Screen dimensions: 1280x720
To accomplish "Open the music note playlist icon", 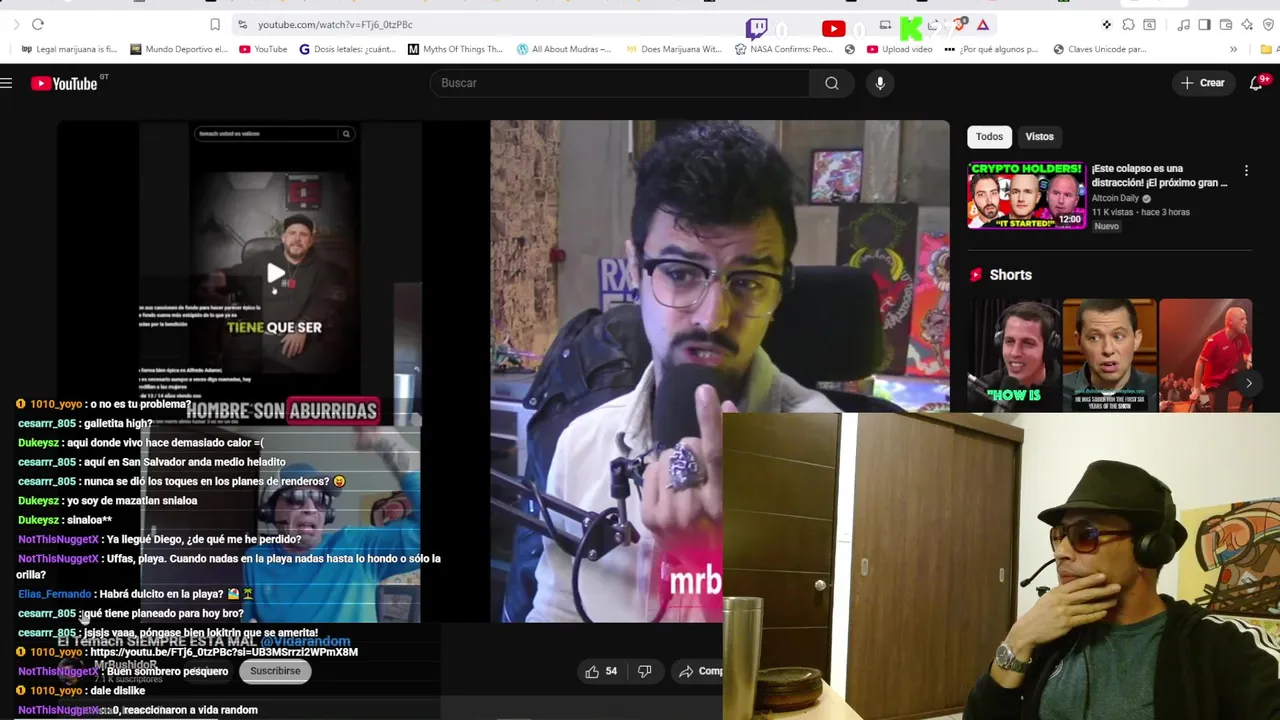I will [x=1183, y=25].
